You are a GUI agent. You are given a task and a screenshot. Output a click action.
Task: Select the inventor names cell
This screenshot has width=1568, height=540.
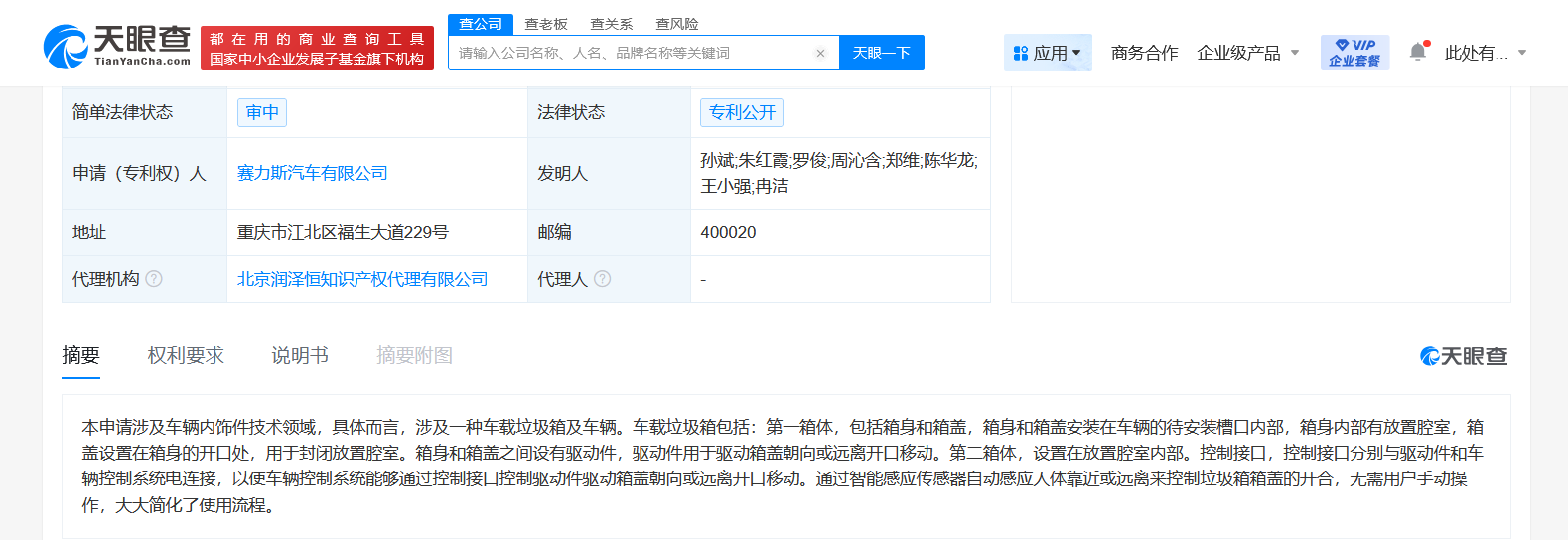pos(839,173)
